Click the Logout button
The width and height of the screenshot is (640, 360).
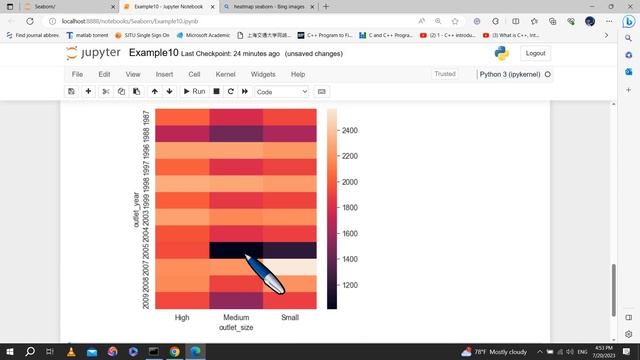[x=535, y=53]
